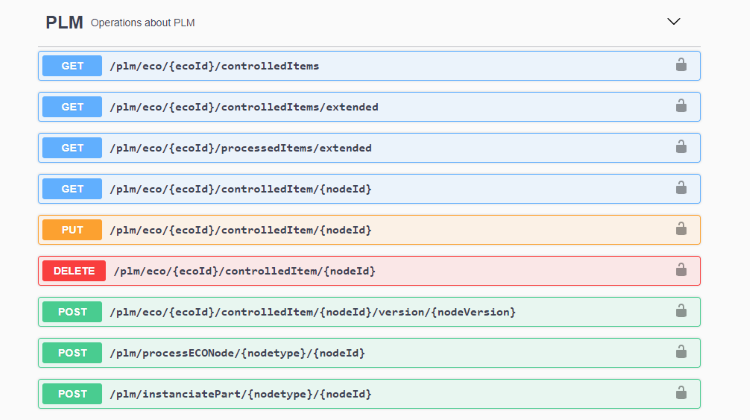Click the red DELETE method badge
750x420 pixels.
74,271
